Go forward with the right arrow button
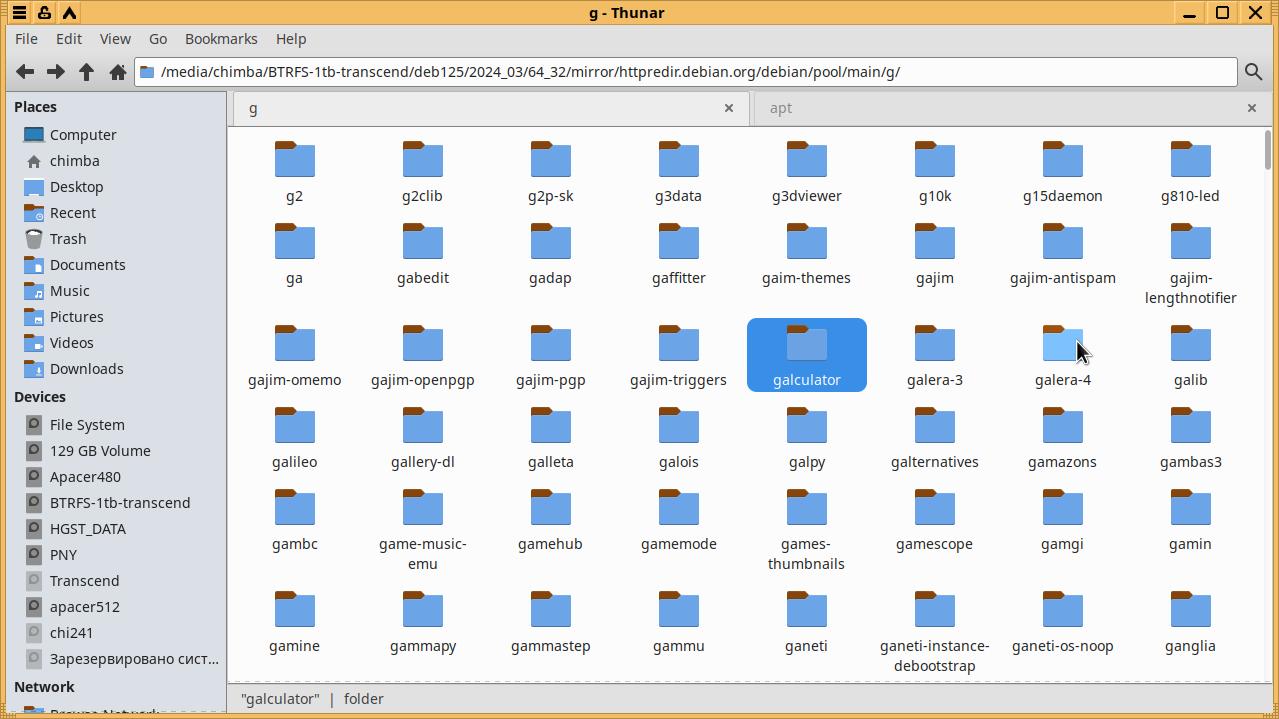Image resolution: width=1279 pixels, height=719 pixels. [56, 72]
